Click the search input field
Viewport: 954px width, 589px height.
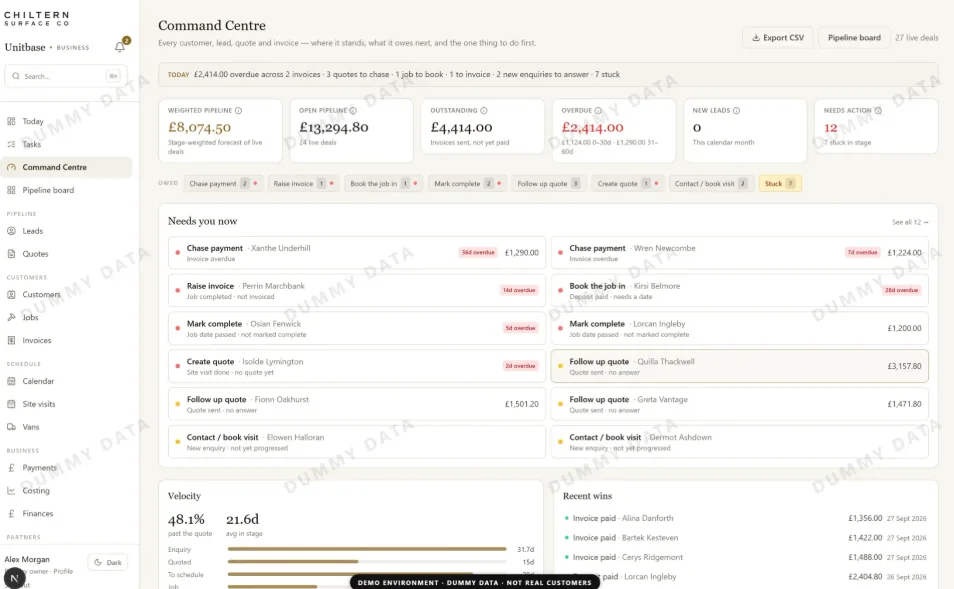click(66, 76)
